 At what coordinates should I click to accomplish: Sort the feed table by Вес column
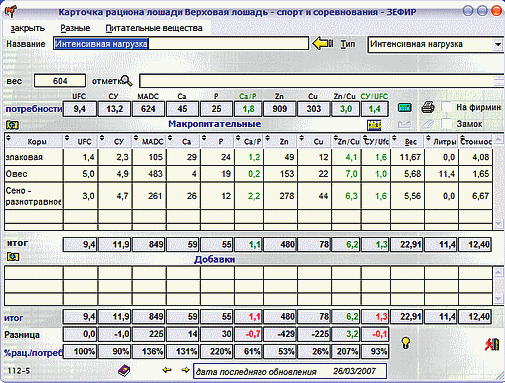pos(407,141)
